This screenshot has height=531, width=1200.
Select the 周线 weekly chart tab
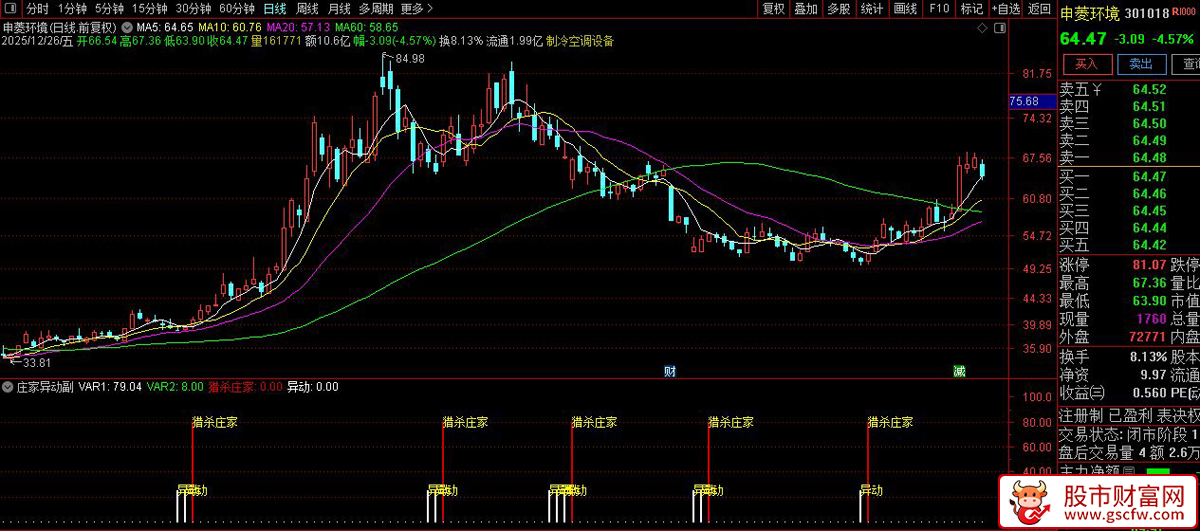pyautogui.click(x=307, y=8)
